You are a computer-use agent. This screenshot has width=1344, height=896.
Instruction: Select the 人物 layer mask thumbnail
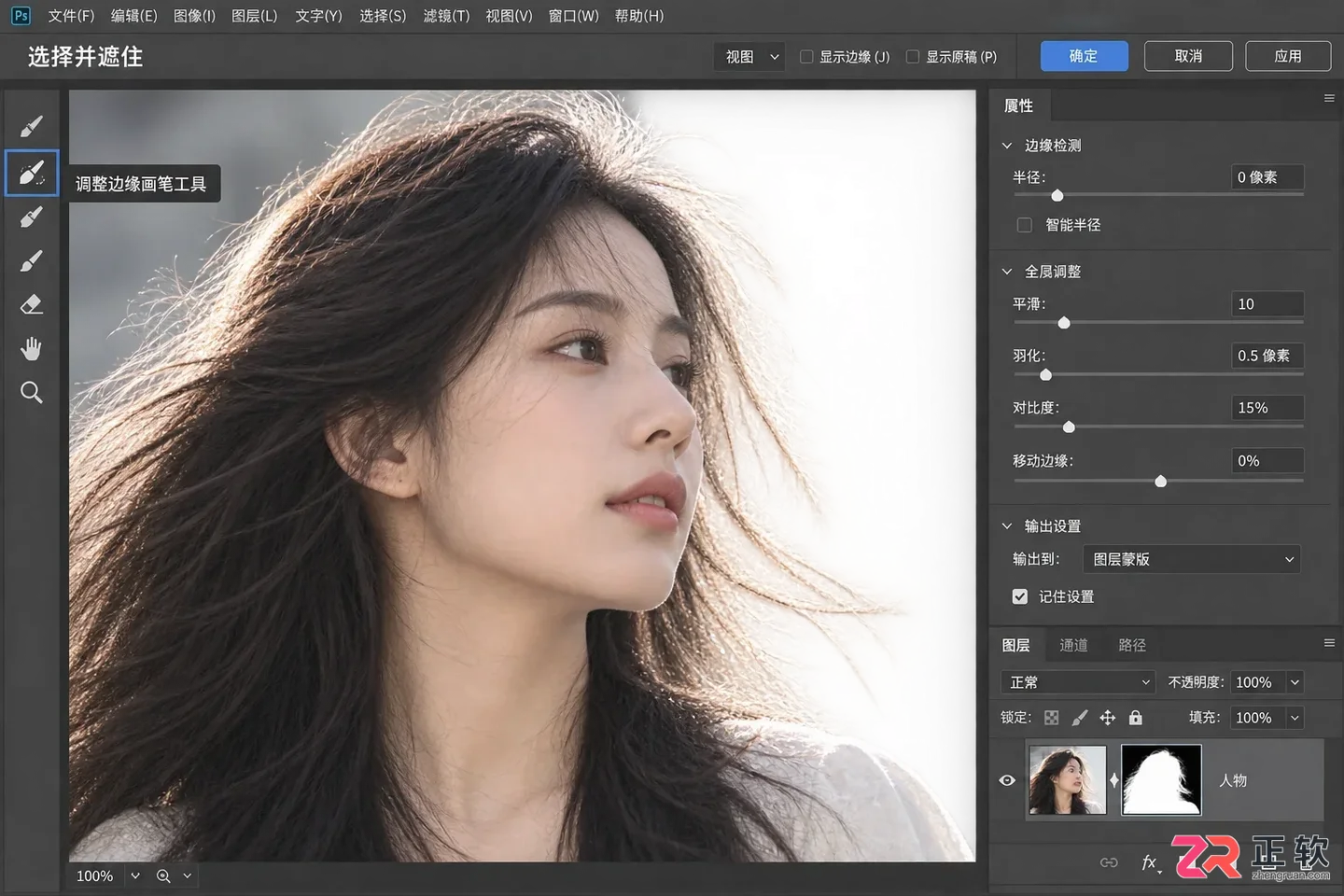[1161, 780]
